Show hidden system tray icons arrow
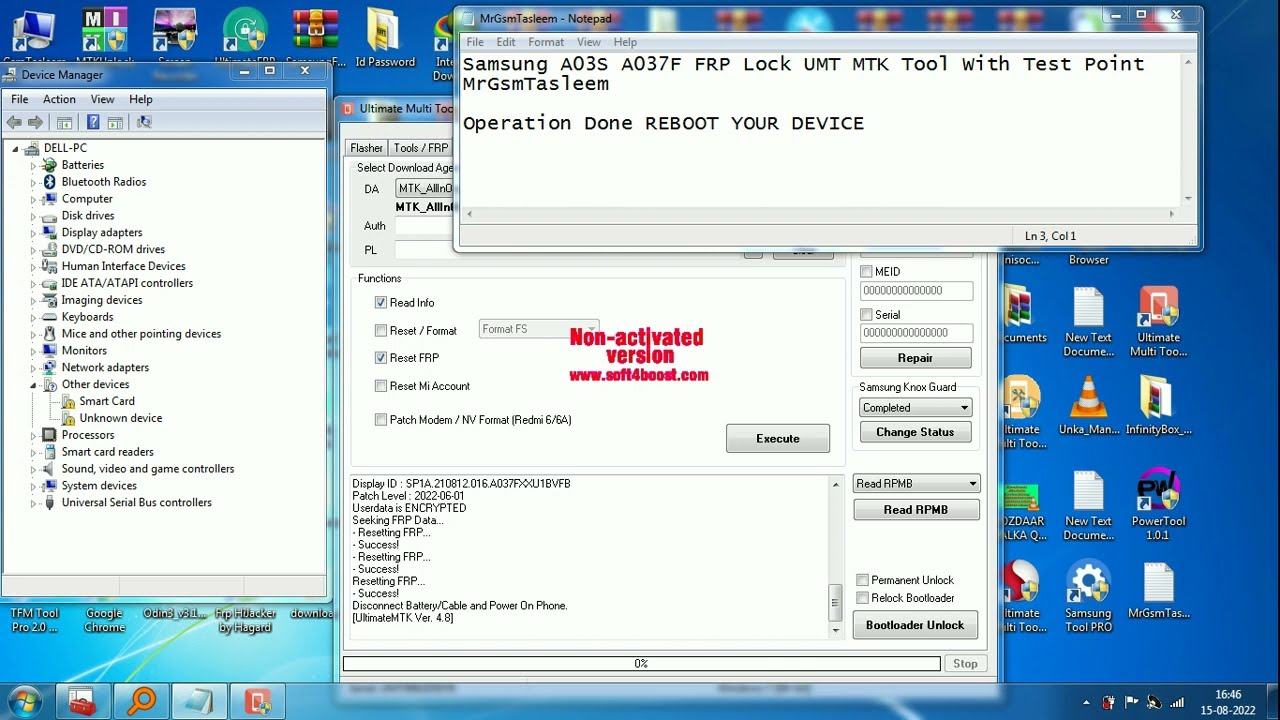The height and width of the screenshot is (720, 1280). click(1086, 702)
